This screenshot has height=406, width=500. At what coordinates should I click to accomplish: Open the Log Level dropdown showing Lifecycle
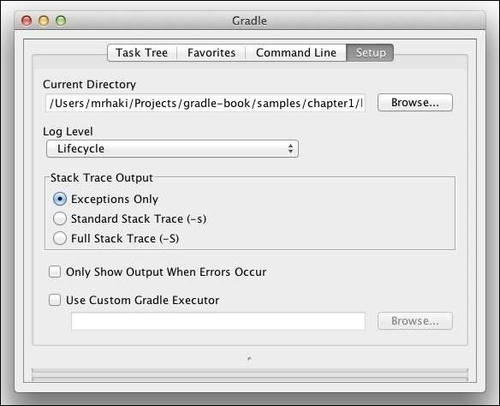click(172, 149)
